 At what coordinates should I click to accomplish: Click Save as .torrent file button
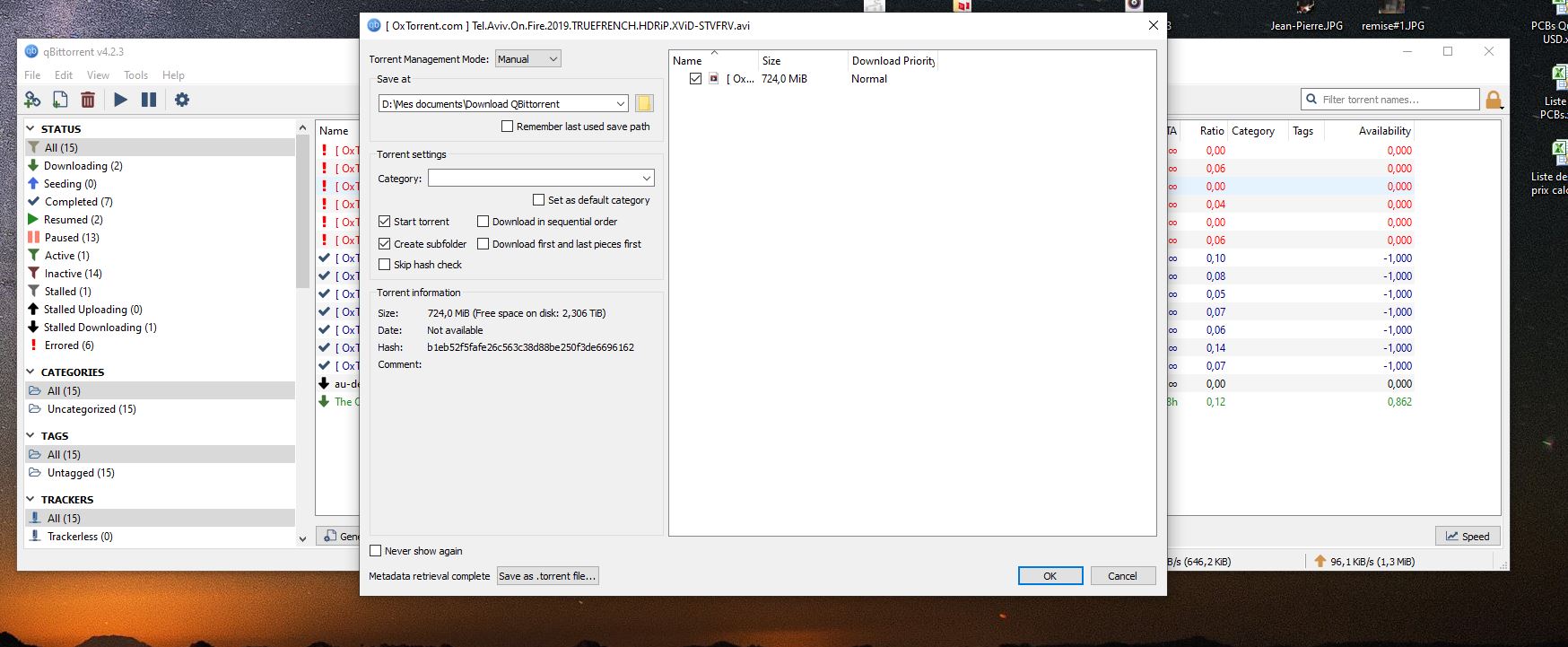[547, 576]
